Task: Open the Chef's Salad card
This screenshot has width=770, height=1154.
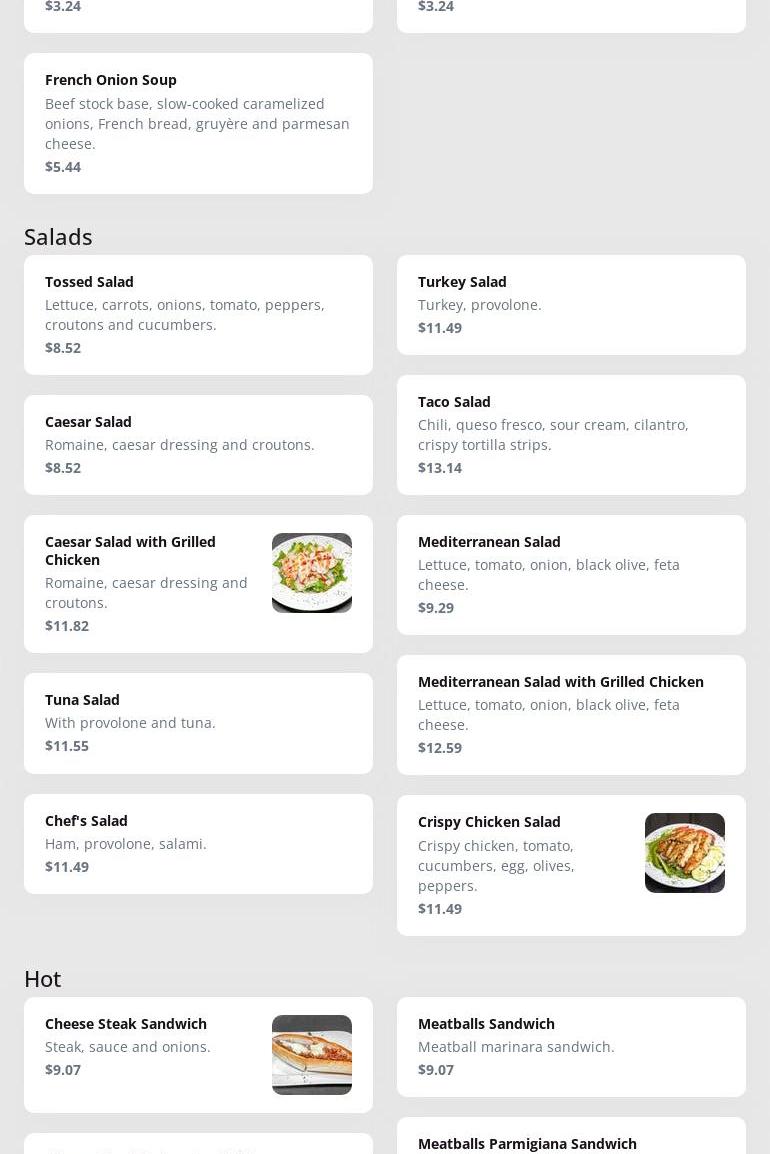Action: (x=198, y=843)
